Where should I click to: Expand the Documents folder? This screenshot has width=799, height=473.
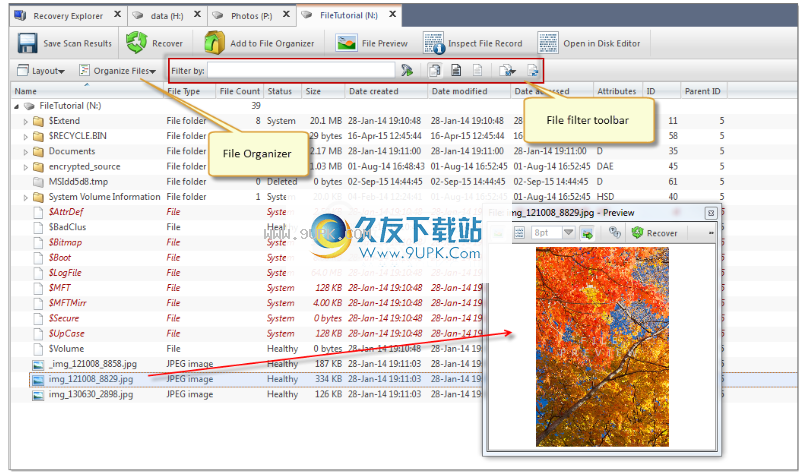[25, 152]
